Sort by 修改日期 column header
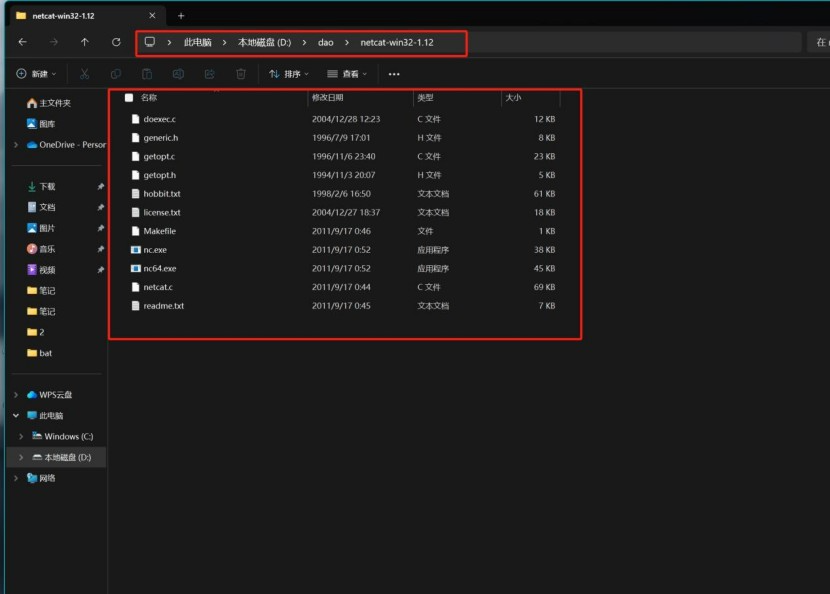The image size is (830, 594). (327, 97)
